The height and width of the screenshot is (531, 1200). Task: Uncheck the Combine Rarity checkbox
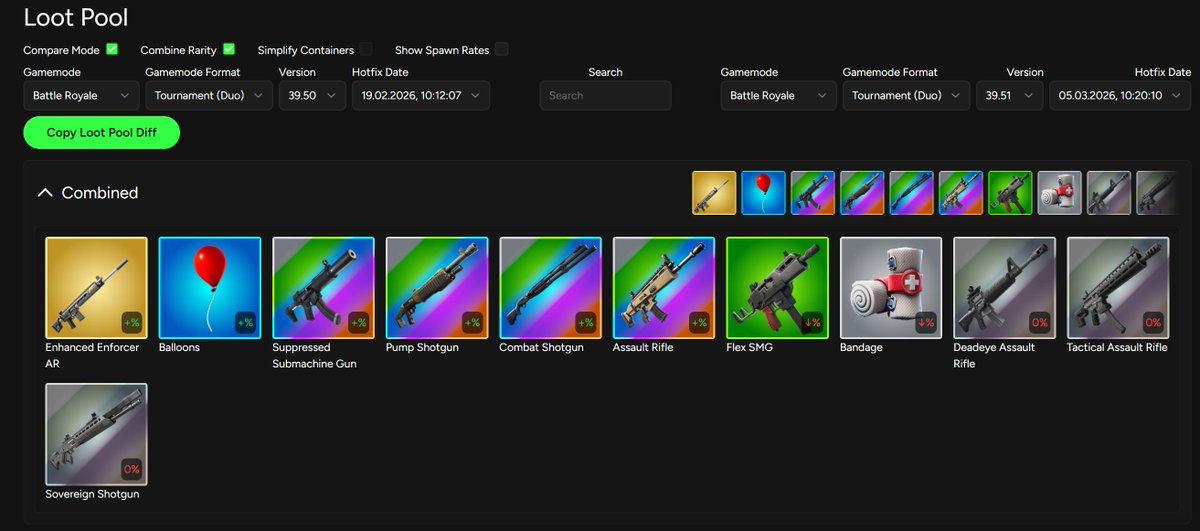coord(229,49)
